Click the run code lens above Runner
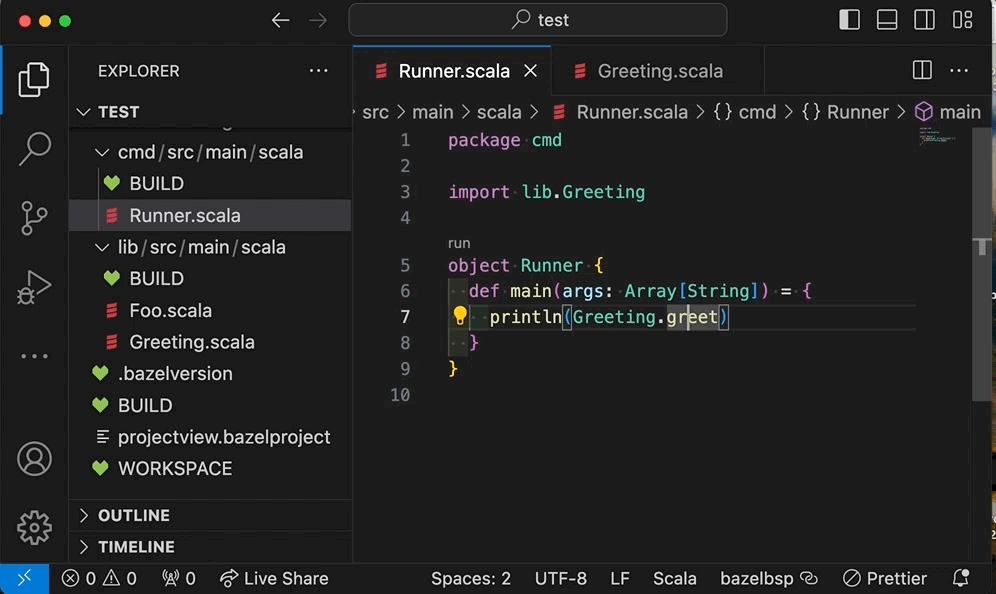Screen dimensions: 996x594 (x=459, y=243)
